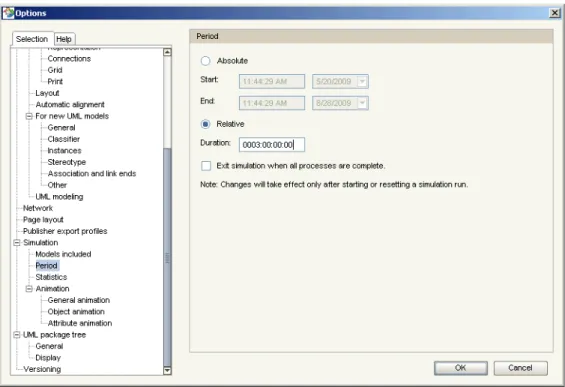Click the End time field
The width and height of the screenshot is (565, 387).
coord(272,103)
